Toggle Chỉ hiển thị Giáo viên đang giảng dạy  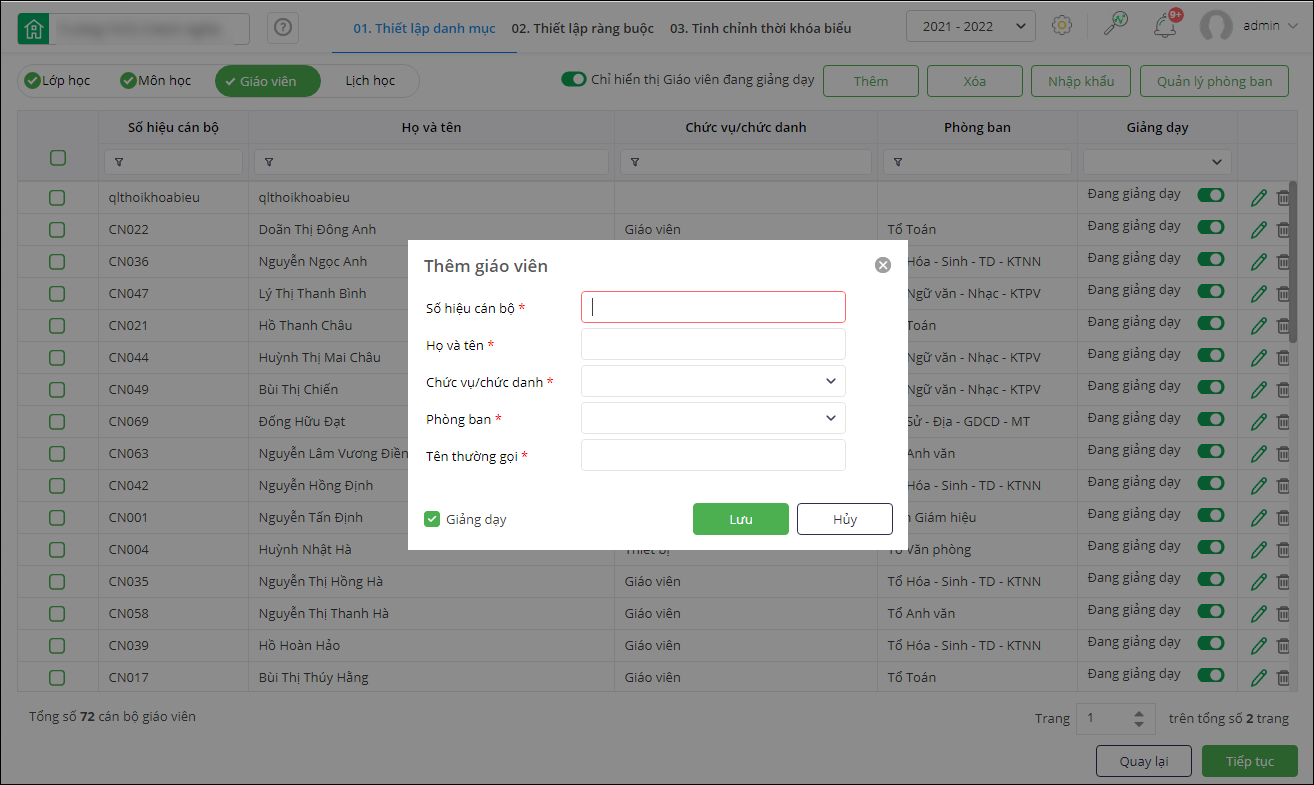(573, 80)
